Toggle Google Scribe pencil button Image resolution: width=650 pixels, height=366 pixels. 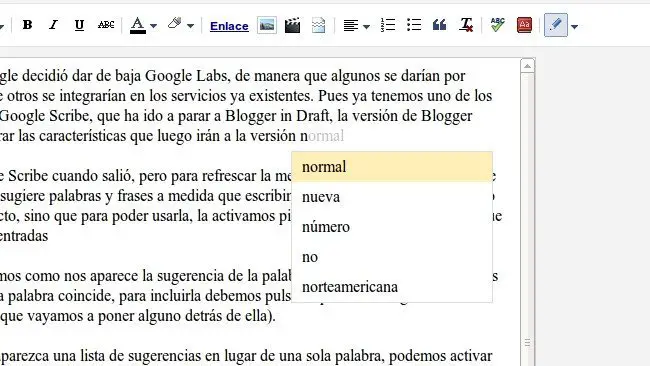pos(555,25)
